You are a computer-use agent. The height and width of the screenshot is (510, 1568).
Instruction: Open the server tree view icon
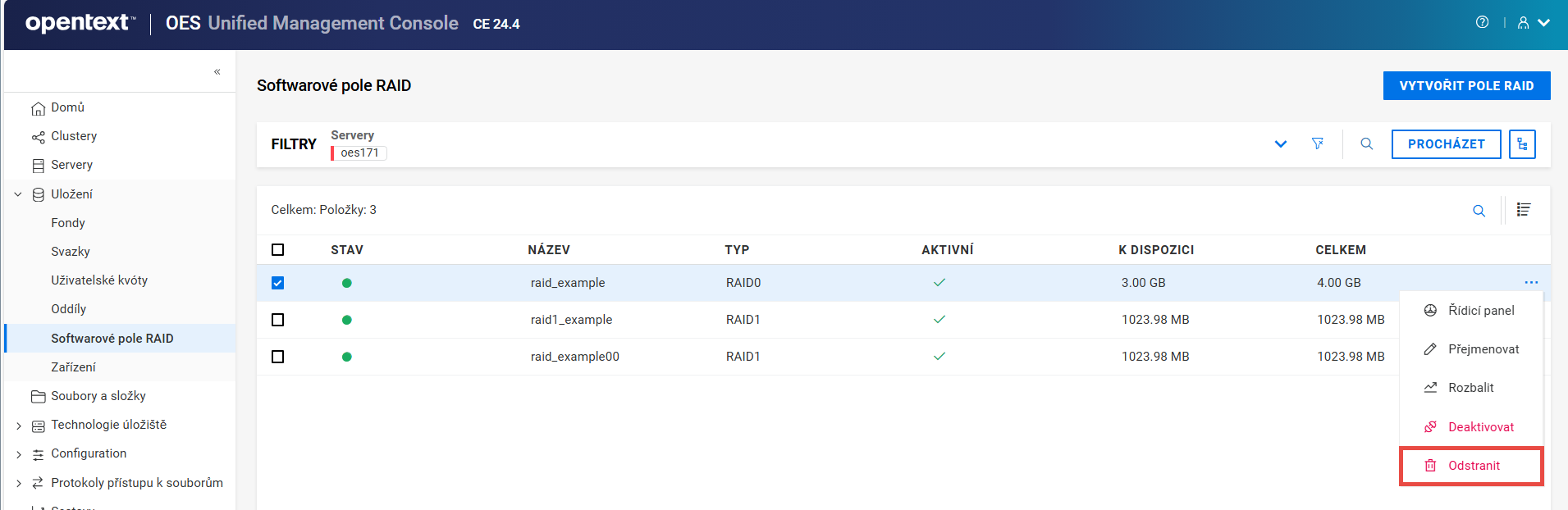tap(1522, 144)
